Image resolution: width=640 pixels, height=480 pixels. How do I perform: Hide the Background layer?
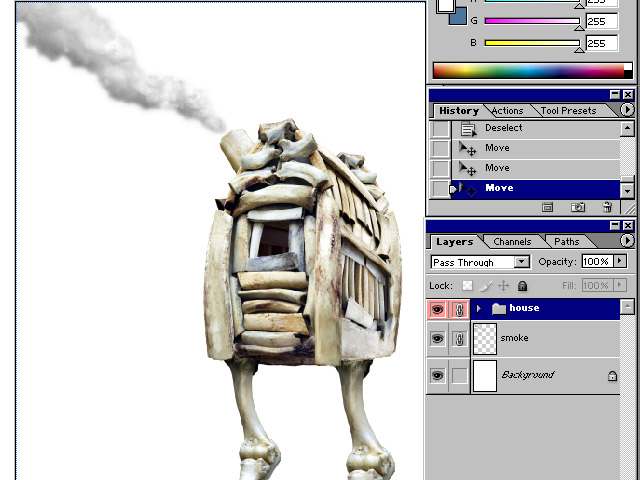point(437,376)
